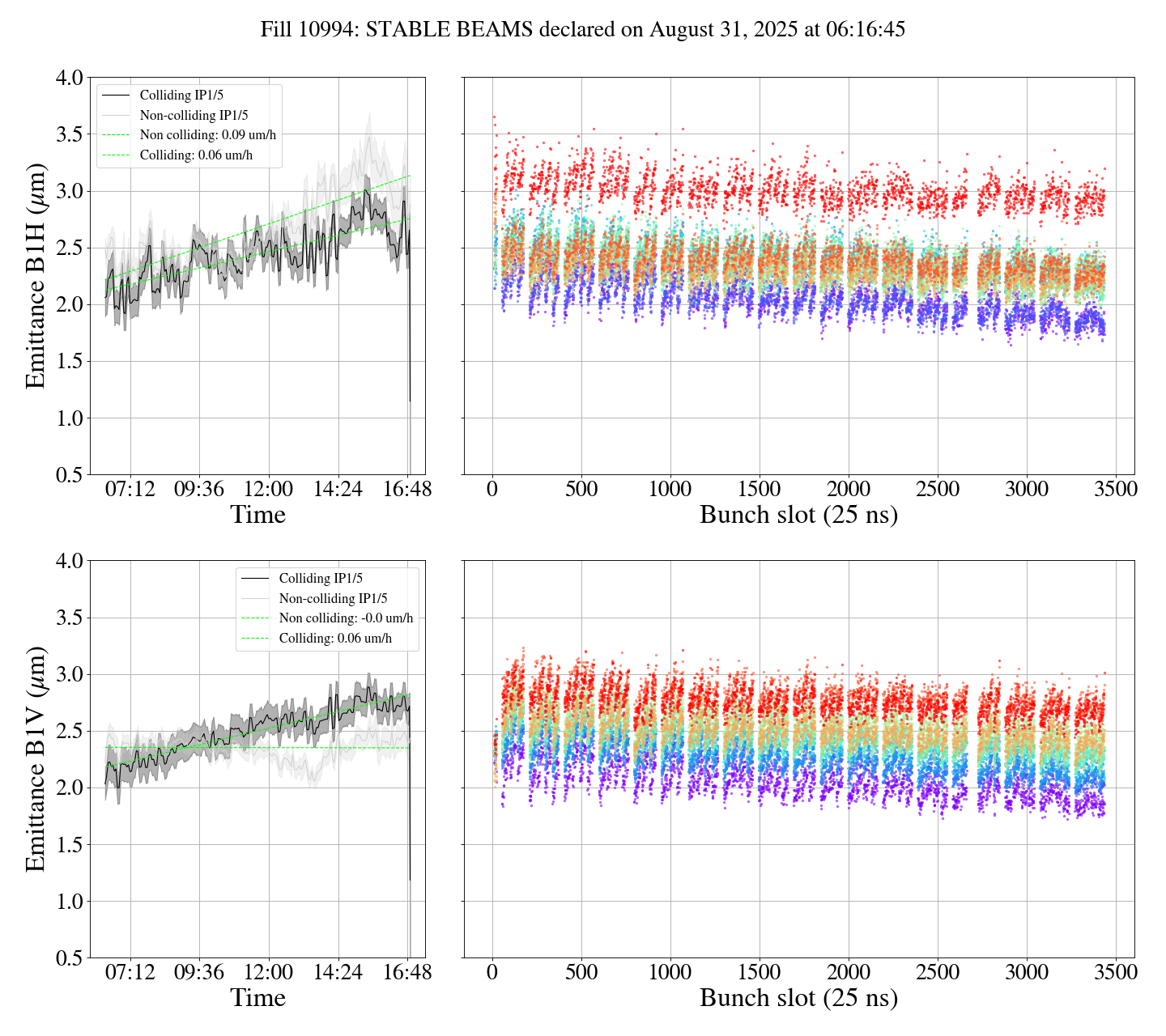
Task: Click the 'Time' label under the top-left plot
Action: (x=257, y=515)
